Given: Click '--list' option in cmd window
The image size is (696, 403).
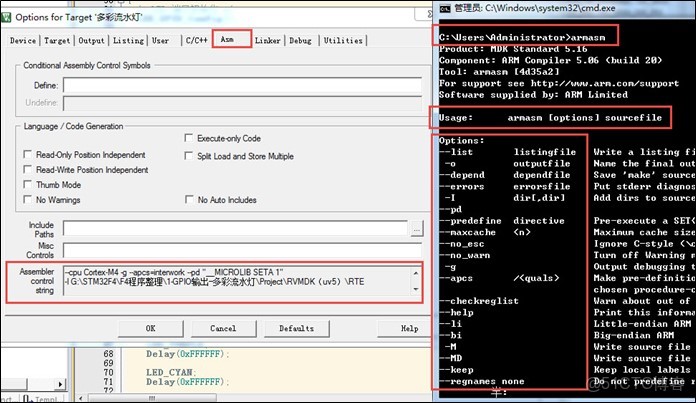Looking at the screenshot, I should [x=456, y=152].
